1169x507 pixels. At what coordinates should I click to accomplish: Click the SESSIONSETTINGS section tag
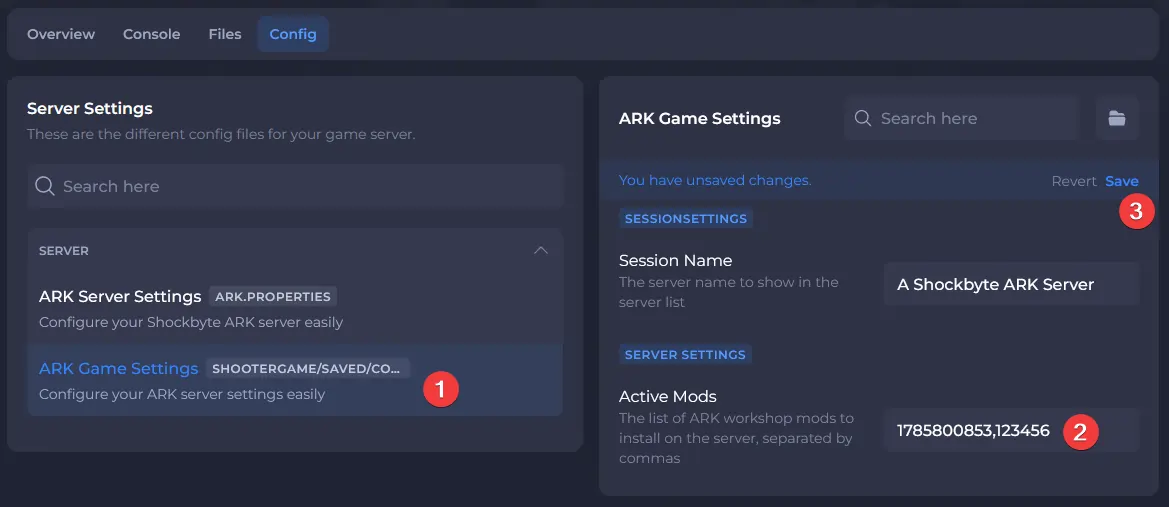[686, 218]
